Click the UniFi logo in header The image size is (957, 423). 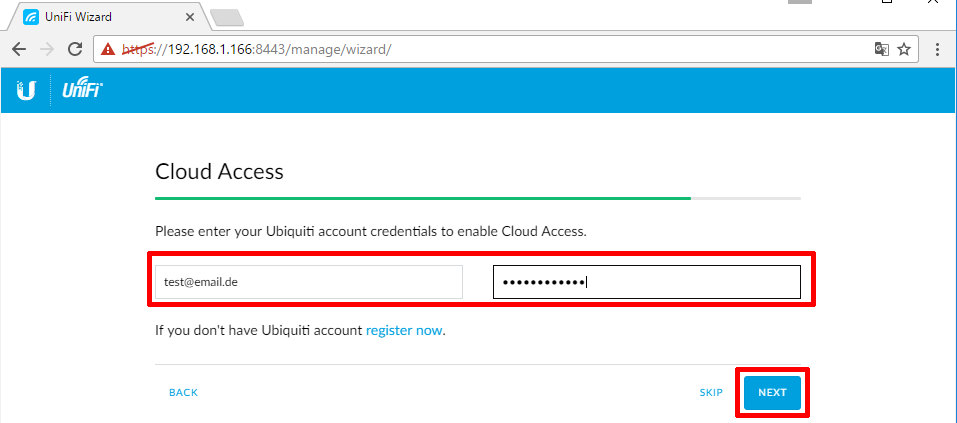tap(82, 90)
